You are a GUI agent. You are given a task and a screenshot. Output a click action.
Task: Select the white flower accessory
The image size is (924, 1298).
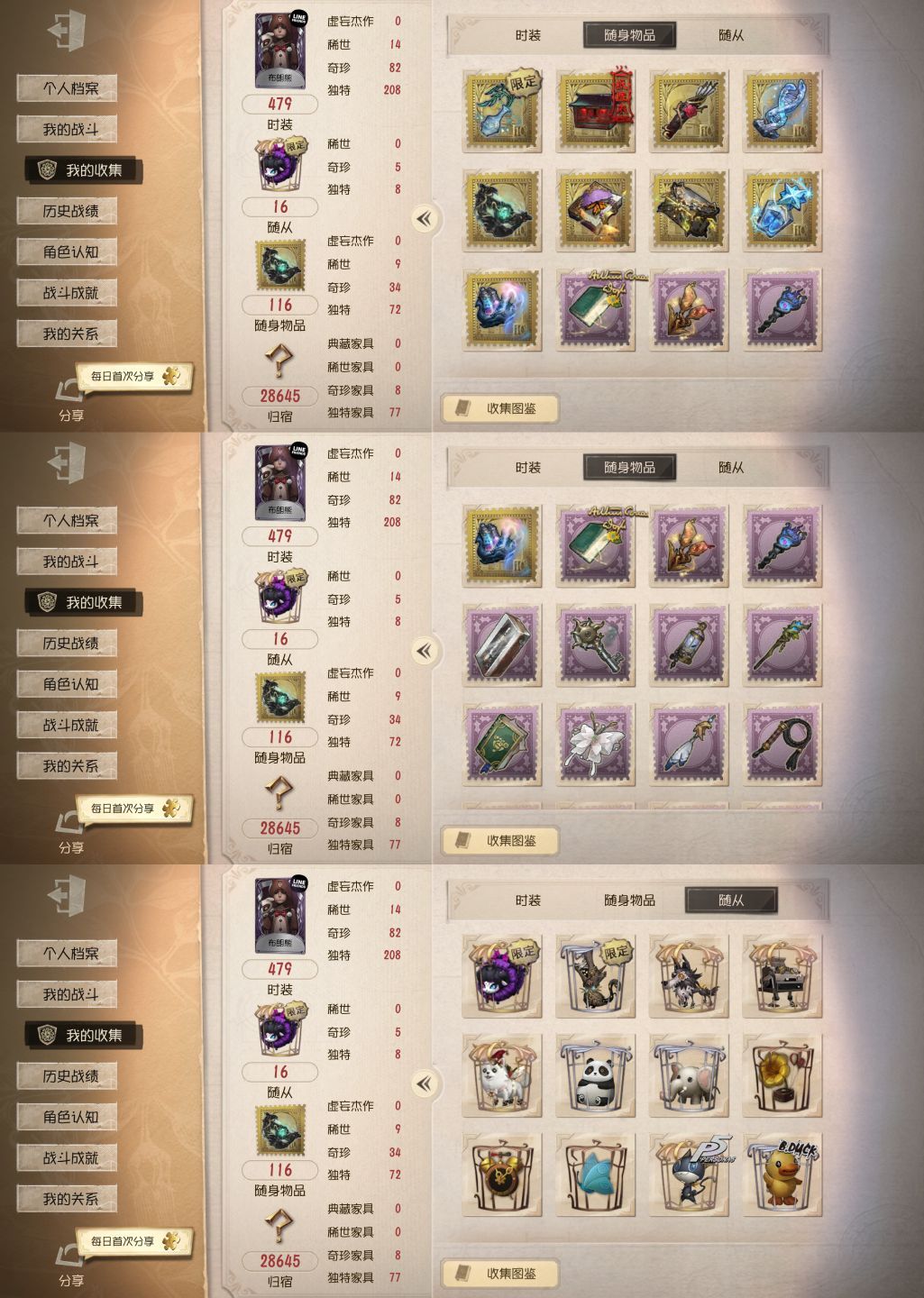(595, 744)
